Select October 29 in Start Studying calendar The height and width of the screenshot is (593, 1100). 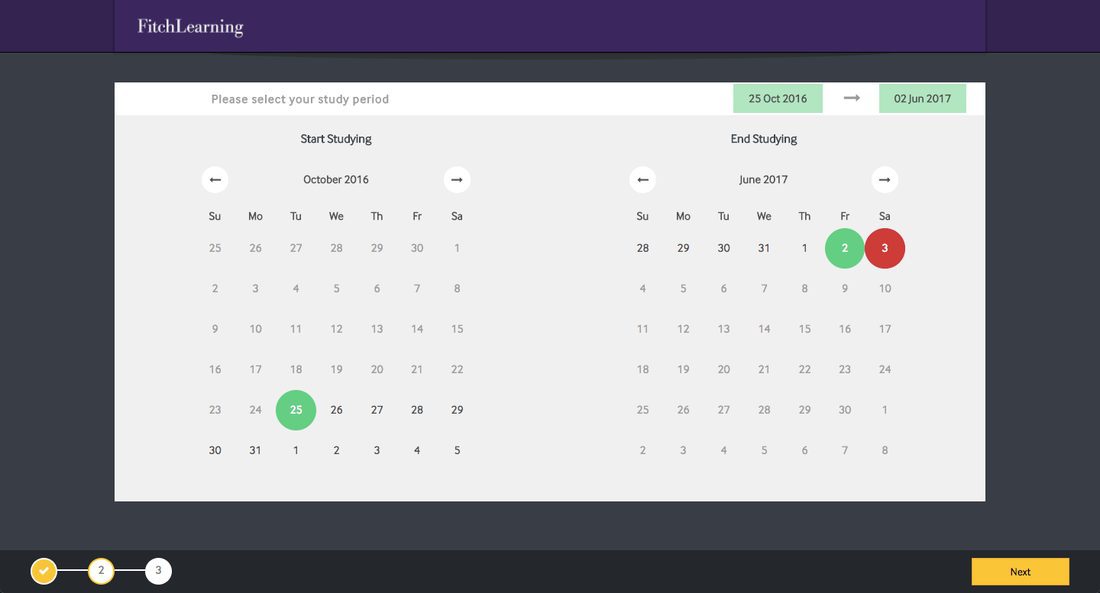457,410
